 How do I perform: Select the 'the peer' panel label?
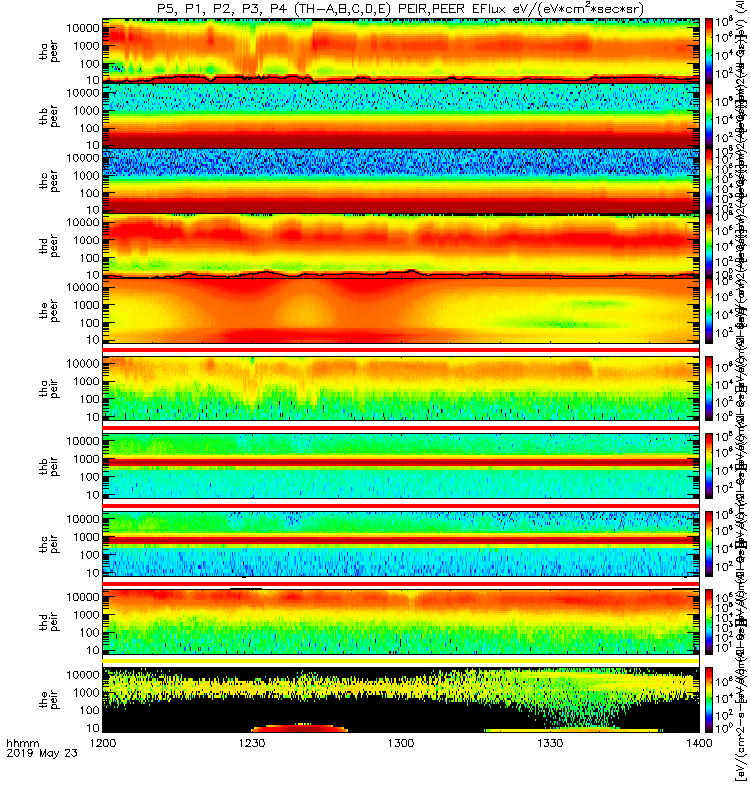(49, 311)
